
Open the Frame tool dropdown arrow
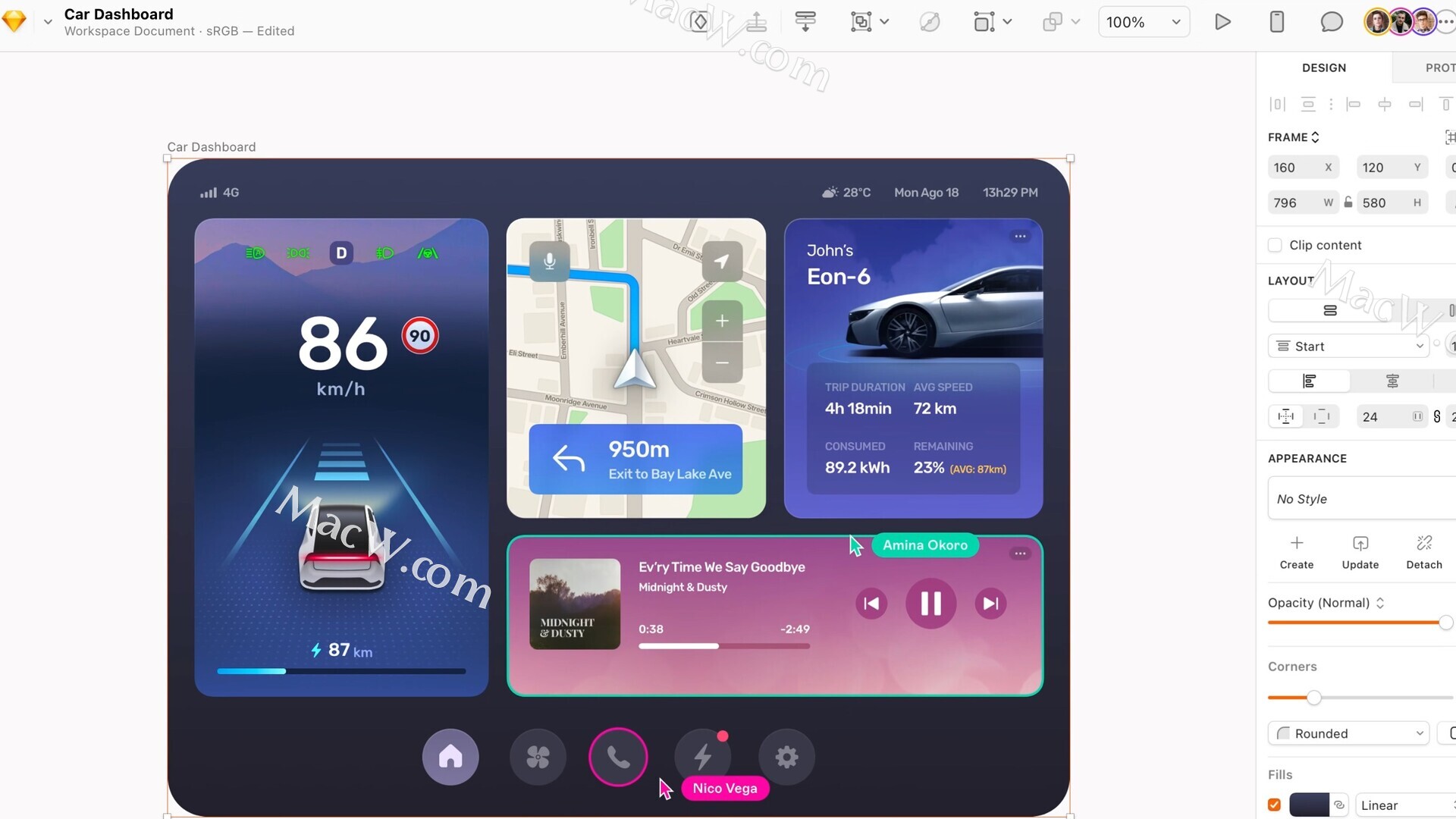coord(1007,22)
